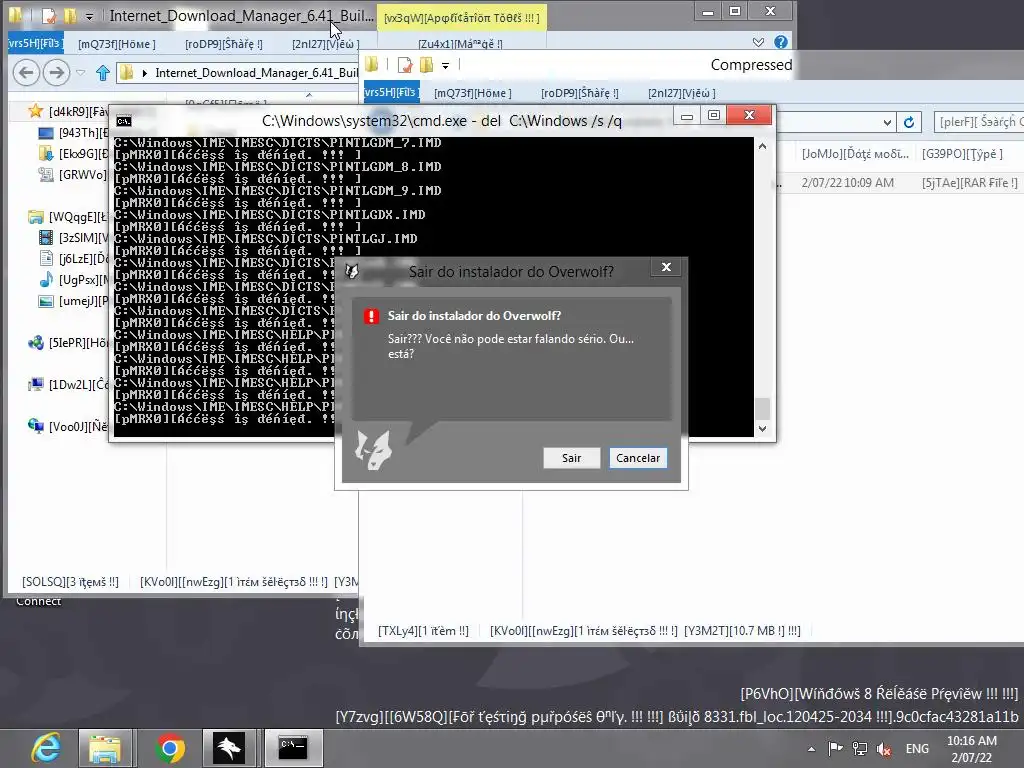Click properties icon in Compressed quick access toolbar

pyautogui.click(x=405, y=65)
